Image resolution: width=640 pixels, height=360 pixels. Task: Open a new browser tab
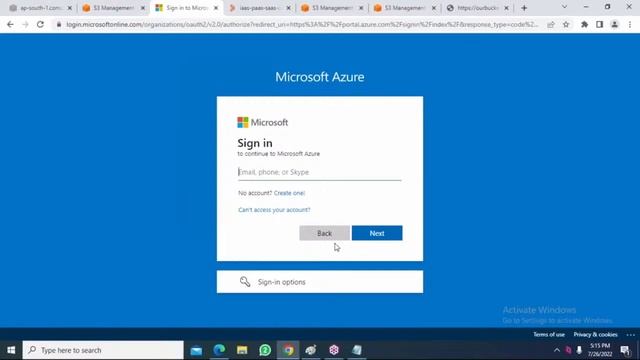click(524, 8)
